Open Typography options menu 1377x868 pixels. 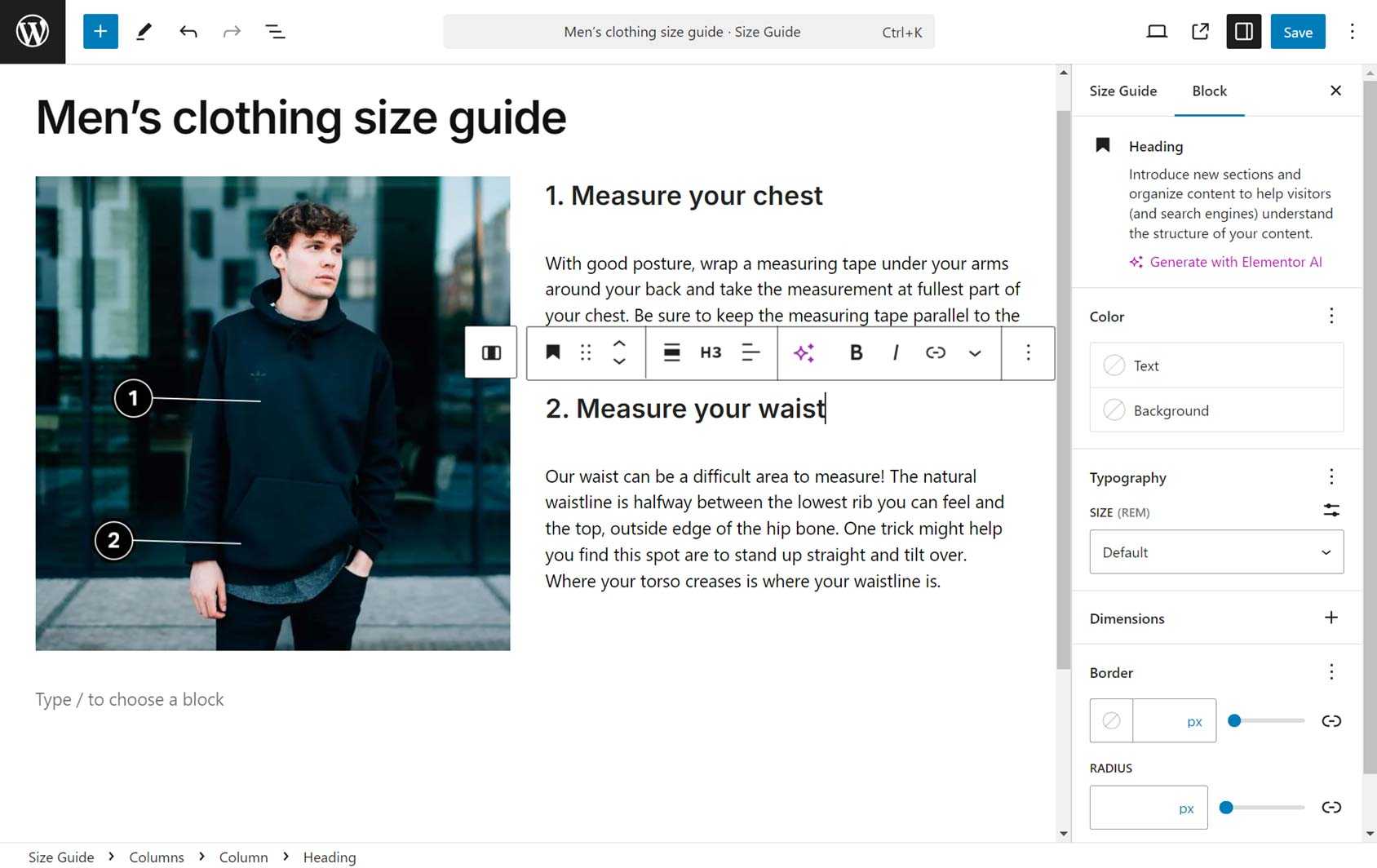click(x=1331, y=476)
